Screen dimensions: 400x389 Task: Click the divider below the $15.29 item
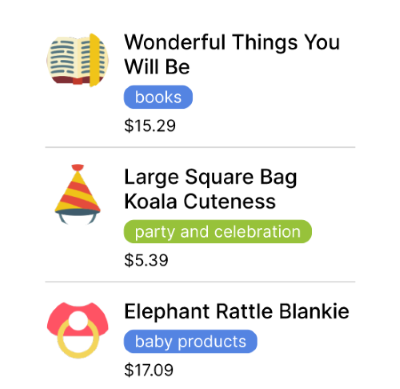coord(200,147)
